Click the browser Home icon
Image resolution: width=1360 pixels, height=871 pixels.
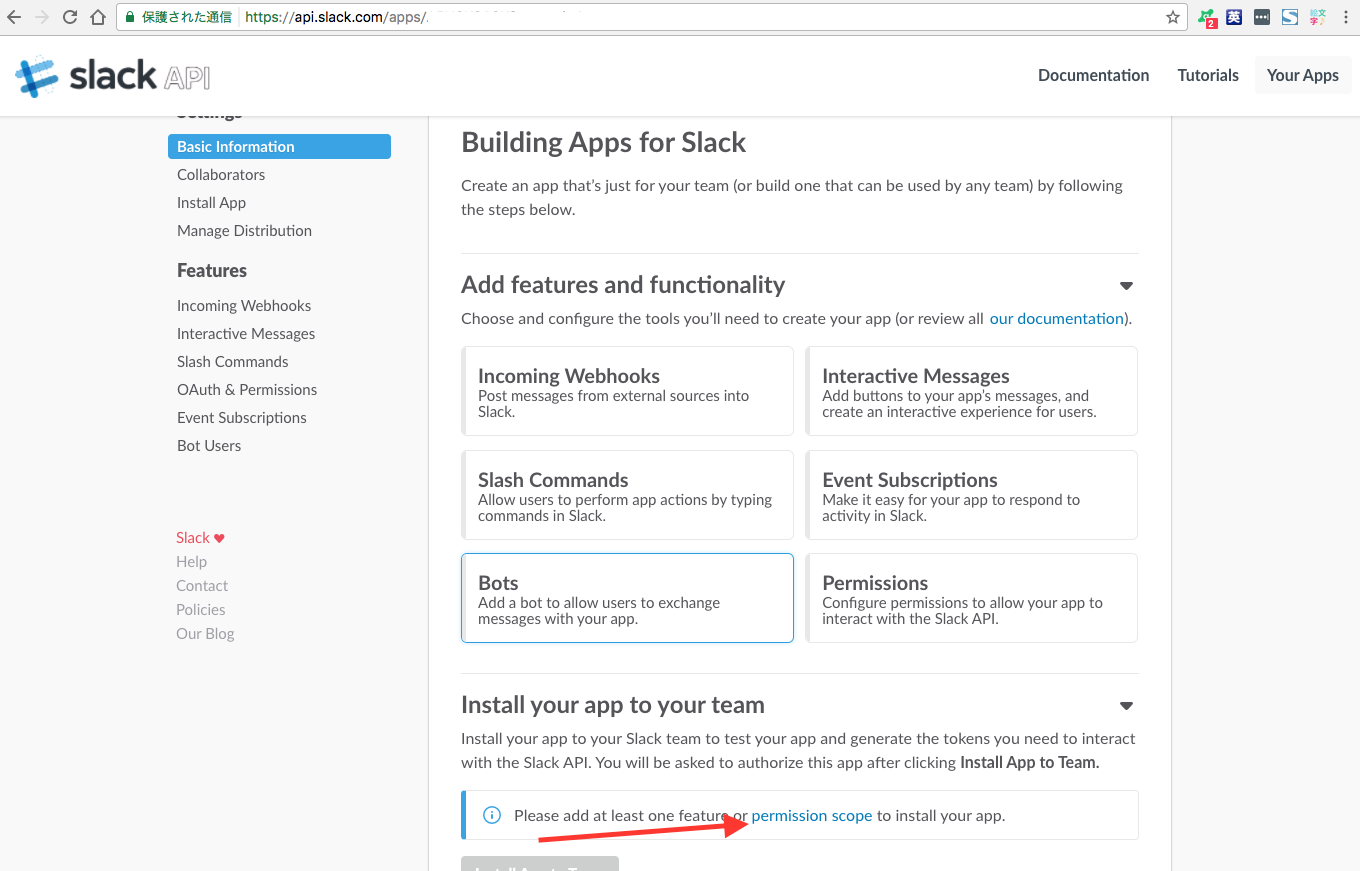pos(99,16)
